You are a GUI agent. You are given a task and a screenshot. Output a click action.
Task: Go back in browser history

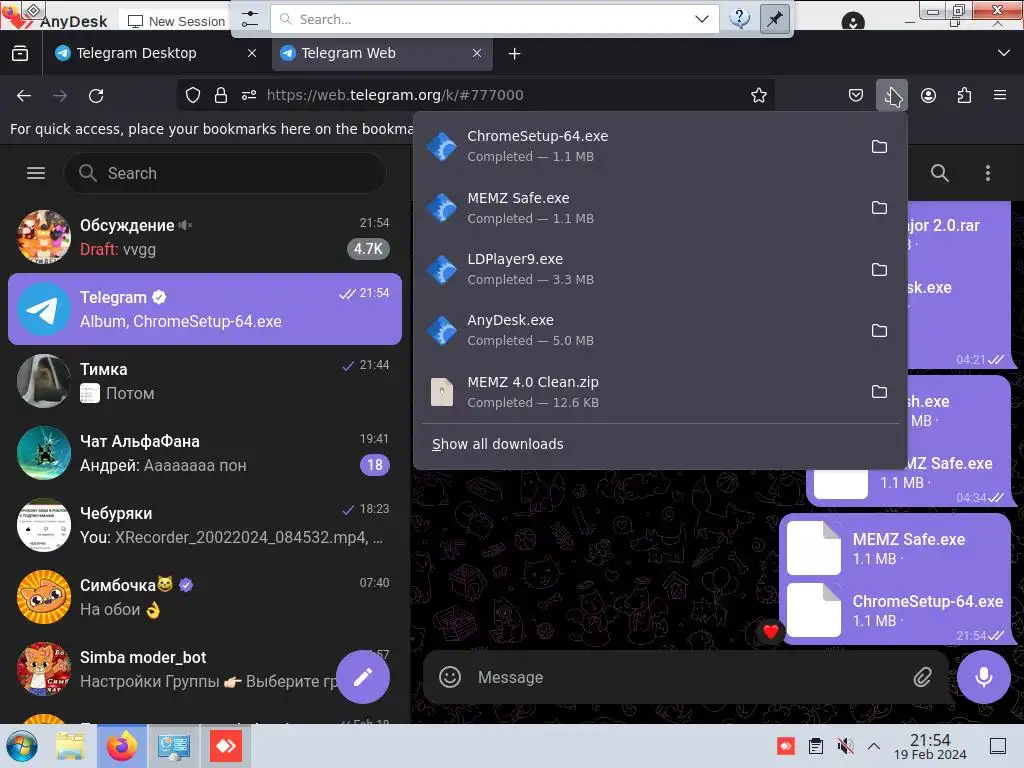click(x=24, y=95)
